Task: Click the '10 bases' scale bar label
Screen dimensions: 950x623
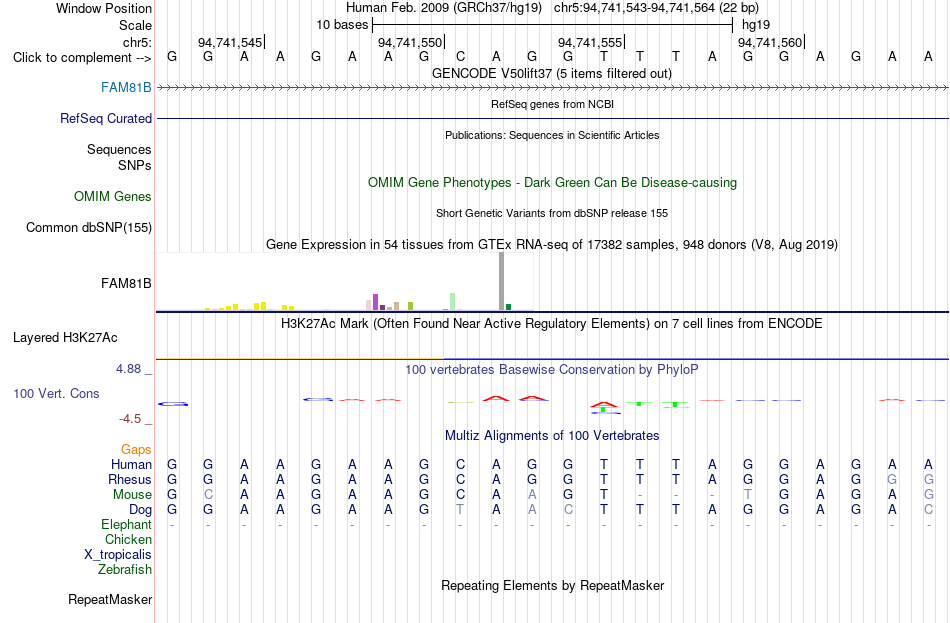Action: [342, 25]
